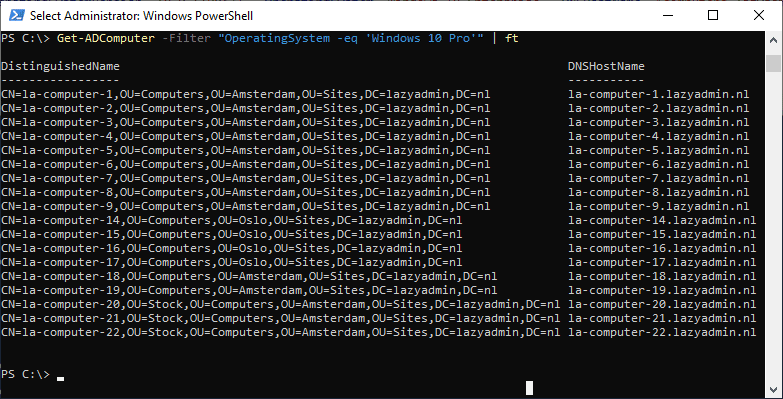Click the CN=la-computer-15 Oslo row
This screenshot has height=399, width=783.
tap(232, 234)
